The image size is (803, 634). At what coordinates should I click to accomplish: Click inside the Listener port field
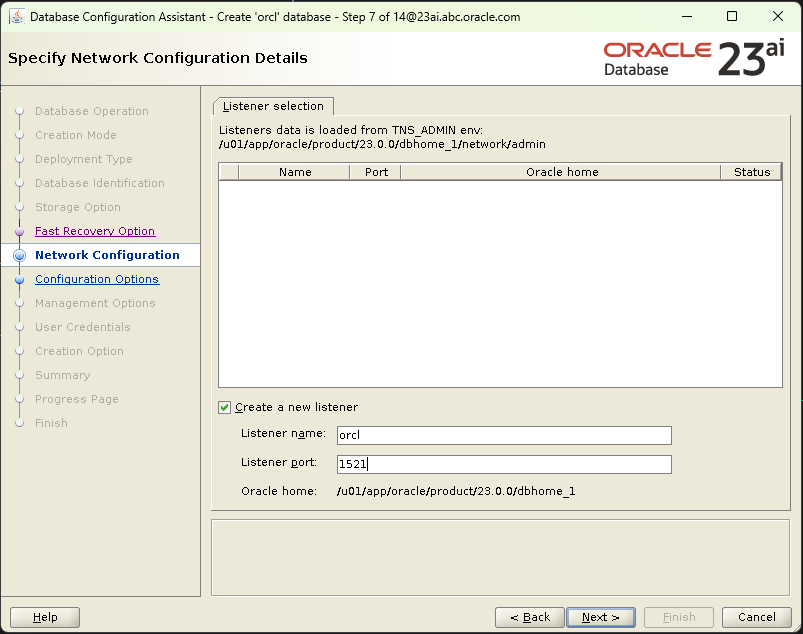tap(503, 464)
